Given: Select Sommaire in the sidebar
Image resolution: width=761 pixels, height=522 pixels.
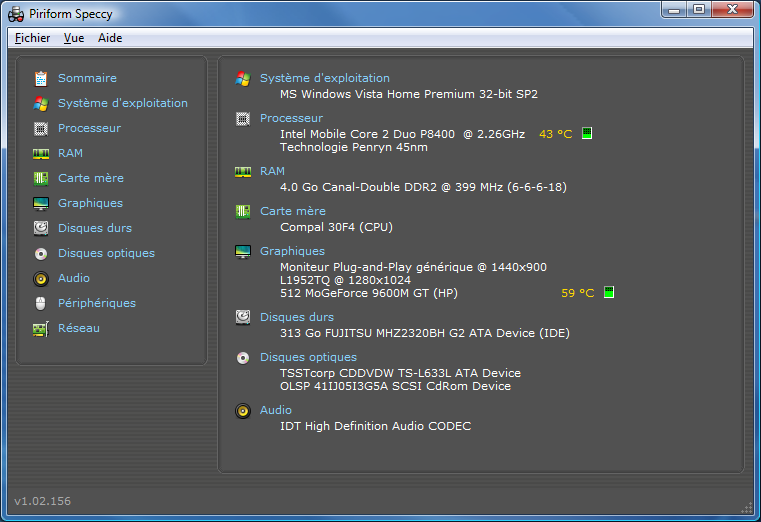Looking at the screenshot, I should pos(87,78).
